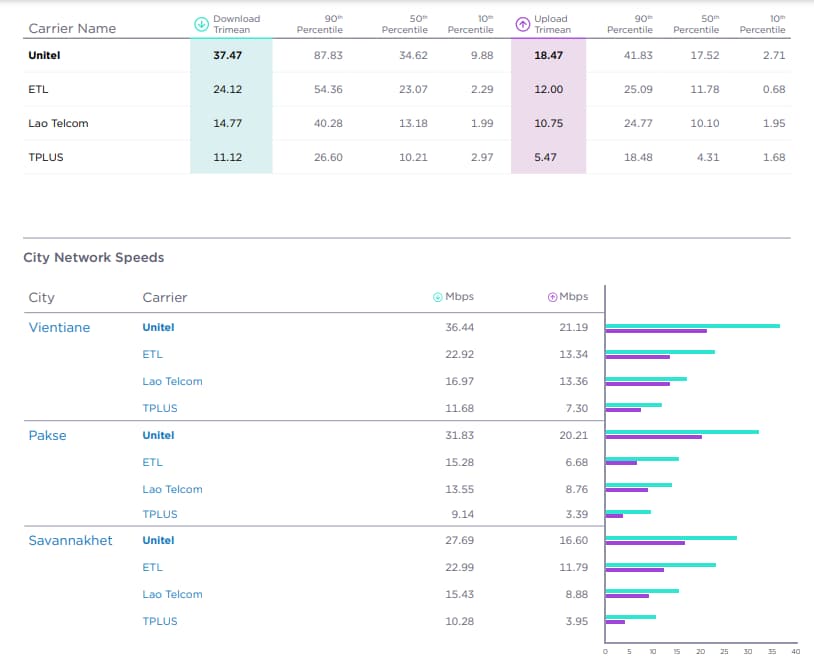Click Unitel in the top carrier table
The height and width of the screenshot is (666, 814).
coord(44,56)
